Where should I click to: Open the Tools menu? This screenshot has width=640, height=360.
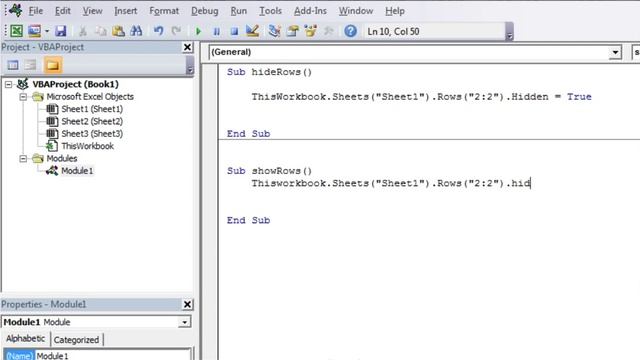[270, 11]
